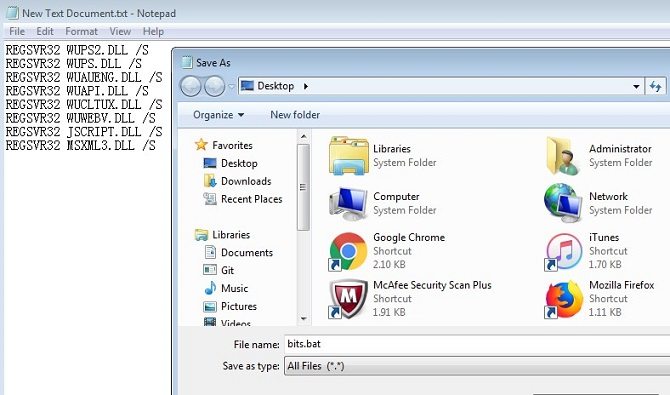This screenshot has width=670, height=395.
Task: Click the Favorites star icon
Action: [x=201, y=145]
